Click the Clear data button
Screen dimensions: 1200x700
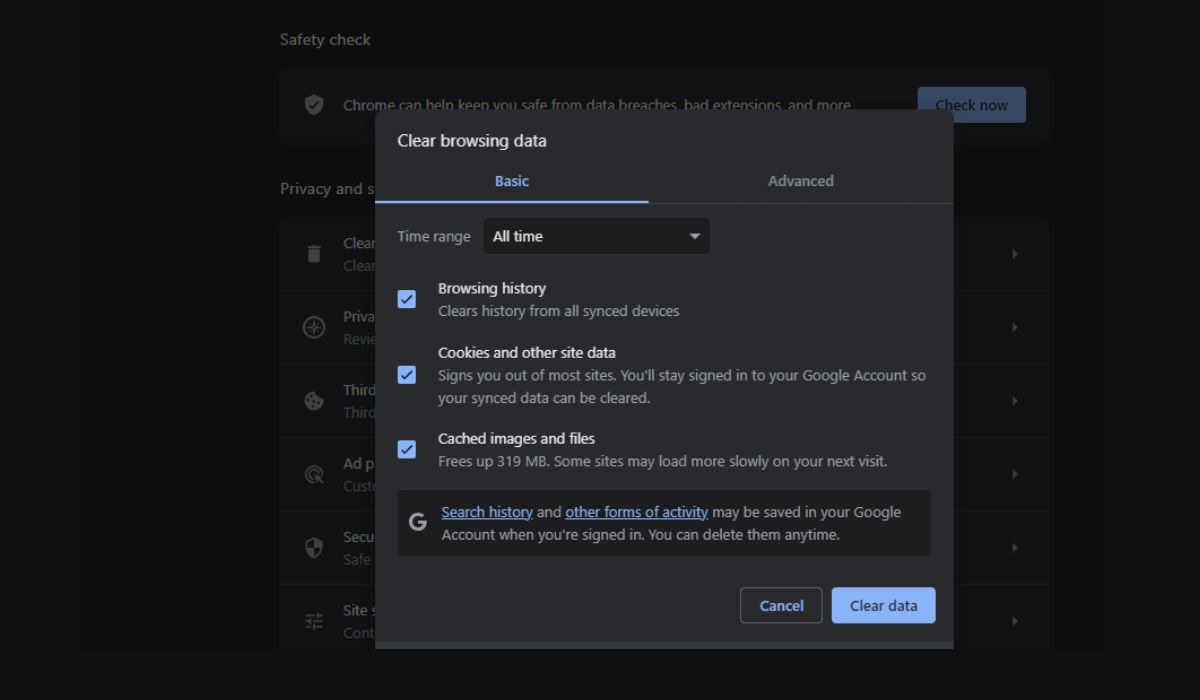click(x=883, y=605)
